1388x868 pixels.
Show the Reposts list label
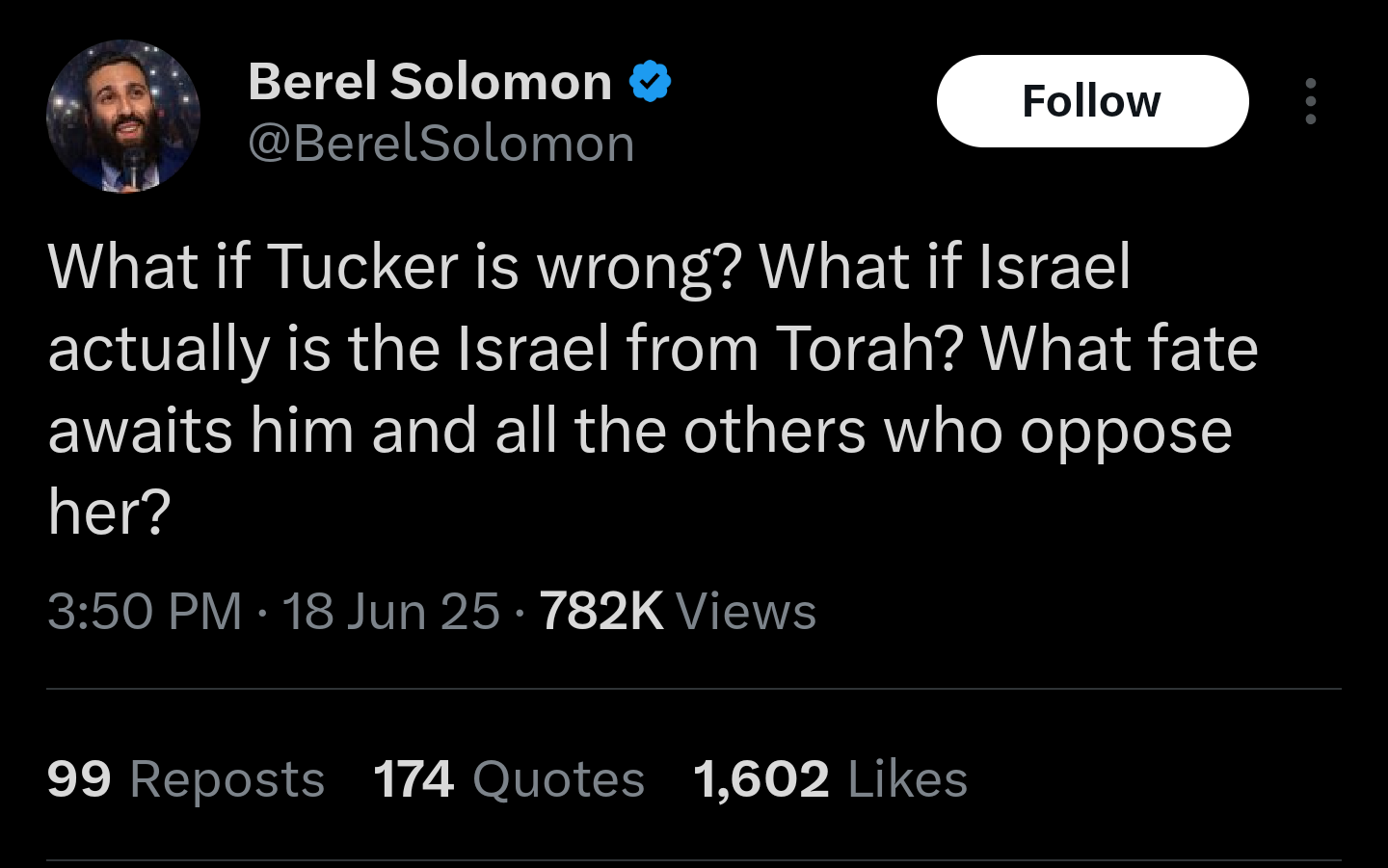(227, 779)
